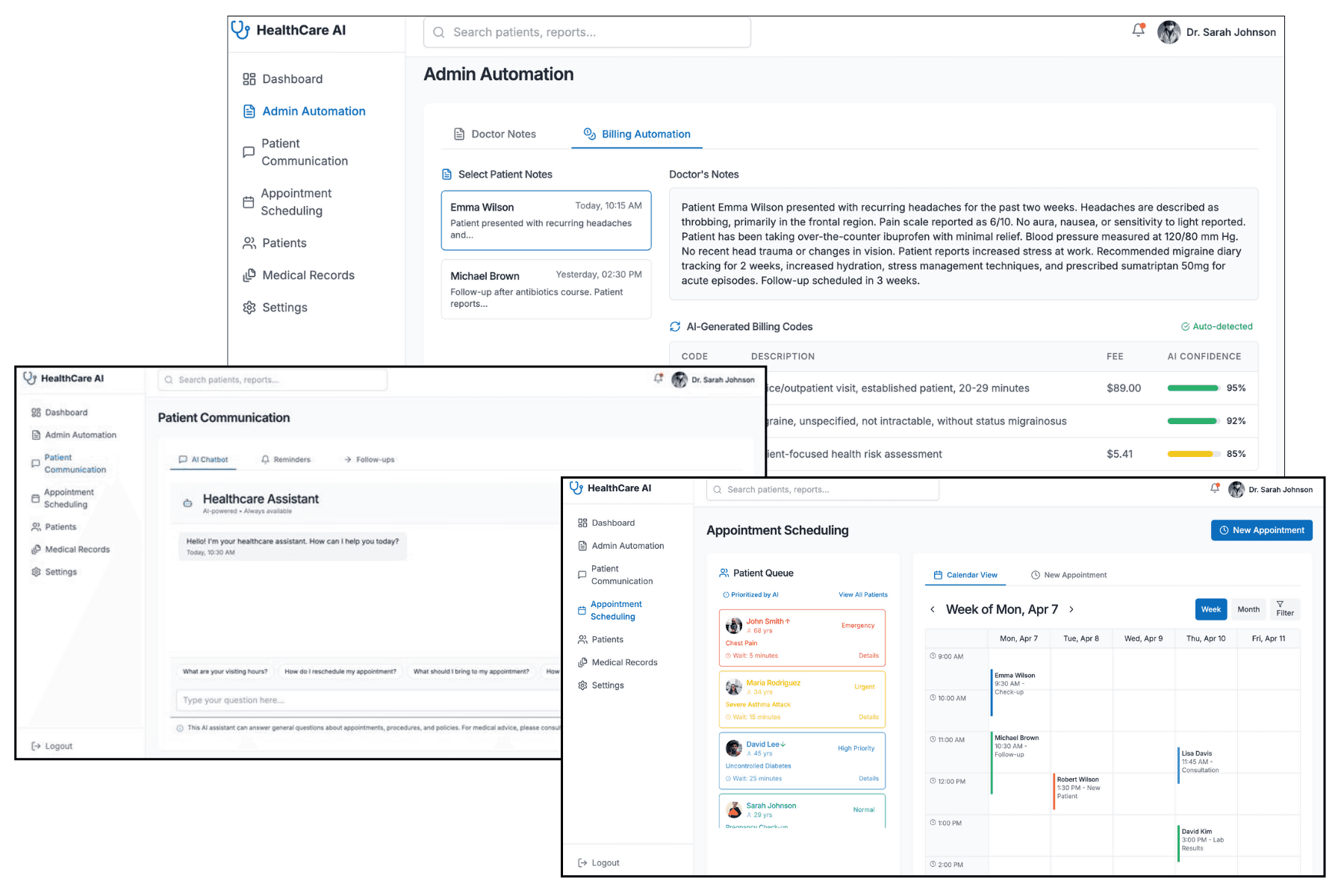Screen dimensions: 1344x896
Task: Switch calendar to Month view
Action: 1248,609
